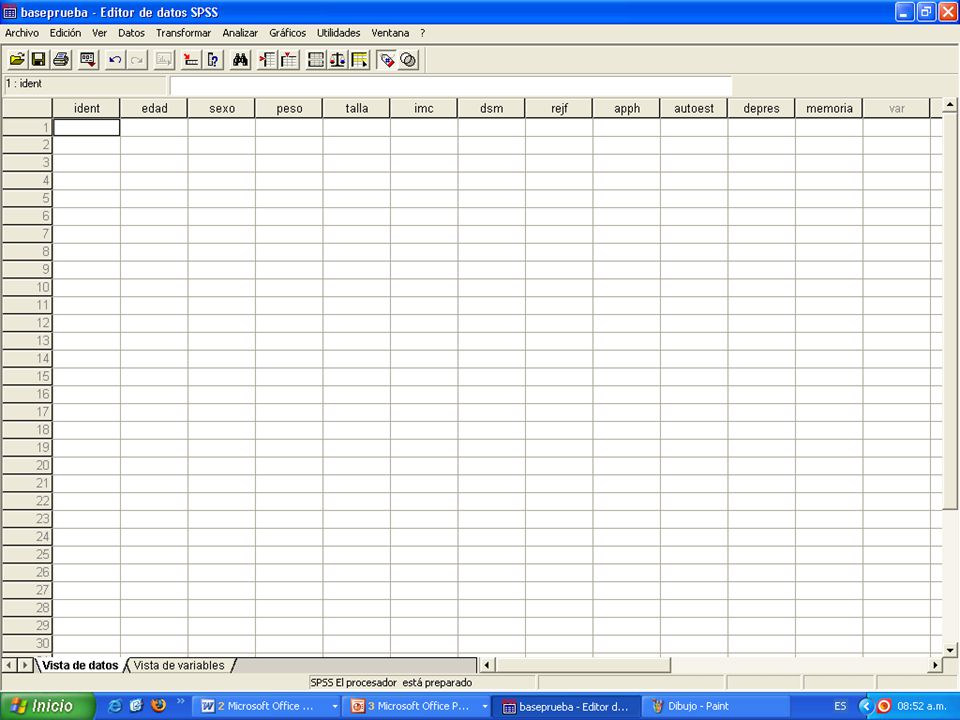Open the Ventana menu

(390, 33)
